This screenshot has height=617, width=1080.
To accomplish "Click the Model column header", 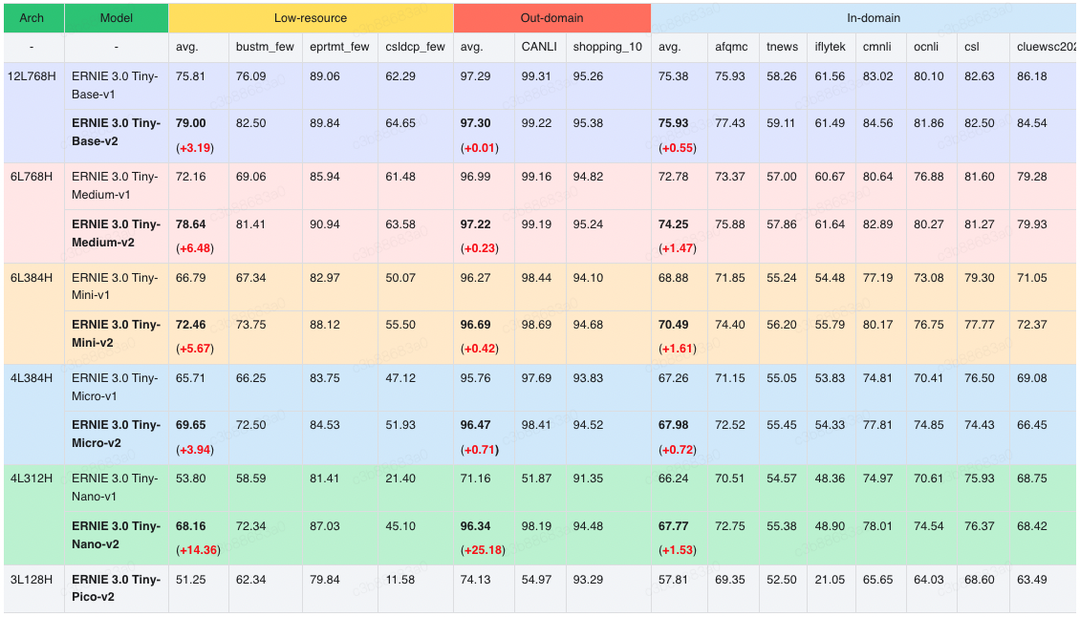I will pos(116,18).
